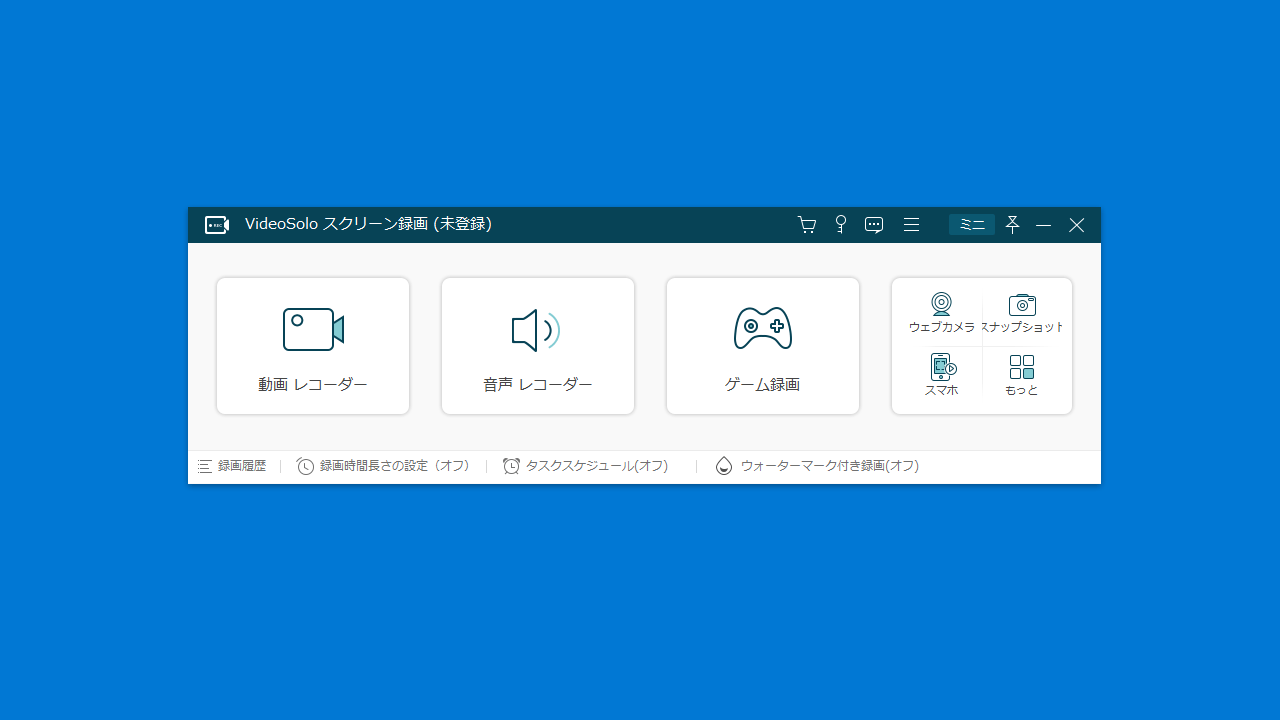Click the shopping cart purchase icon
Screen dimensions: 1280x720
pos(807,225)
